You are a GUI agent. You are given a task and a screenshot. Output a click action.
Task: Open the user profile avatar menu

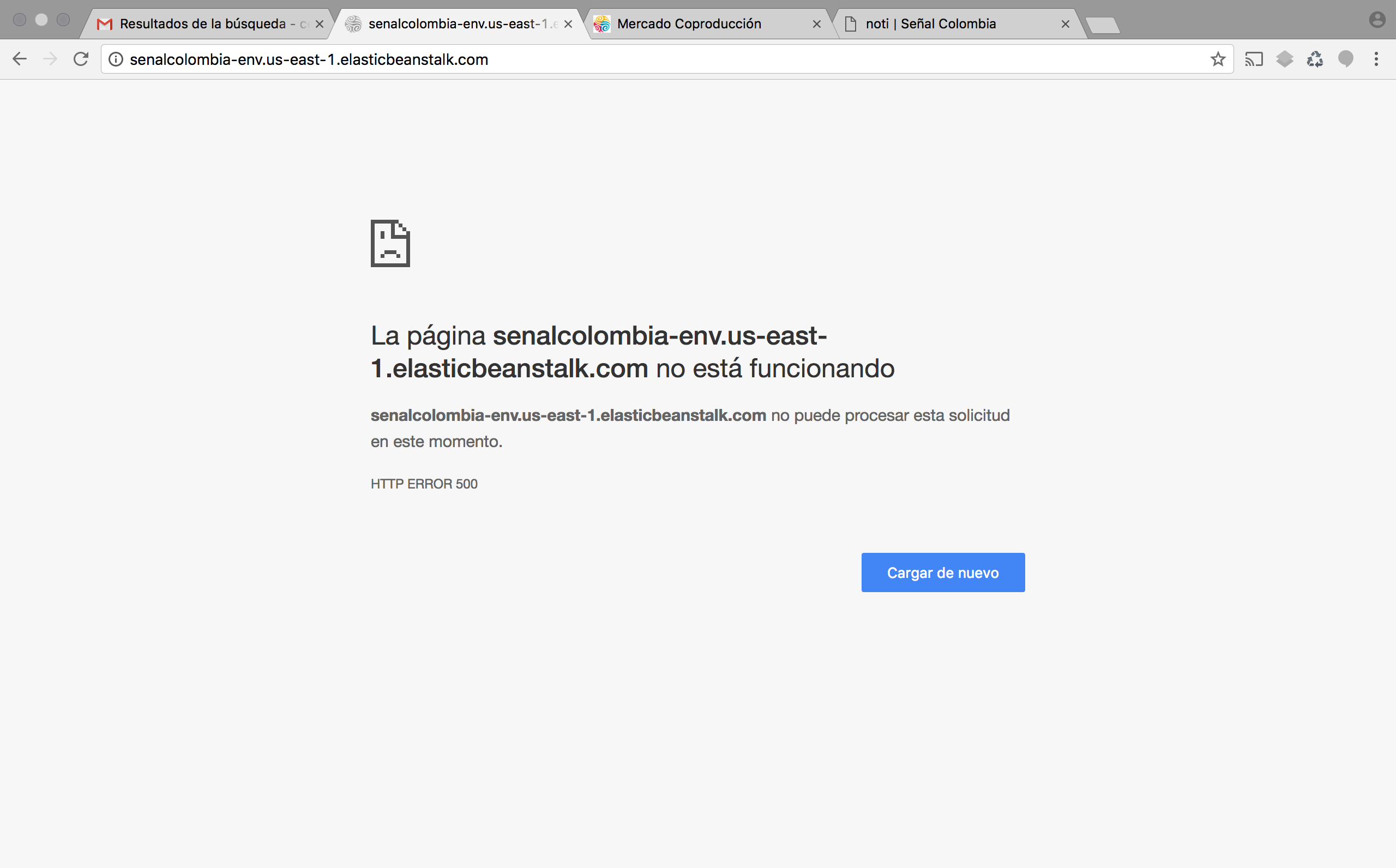(x=1376, y=20)
